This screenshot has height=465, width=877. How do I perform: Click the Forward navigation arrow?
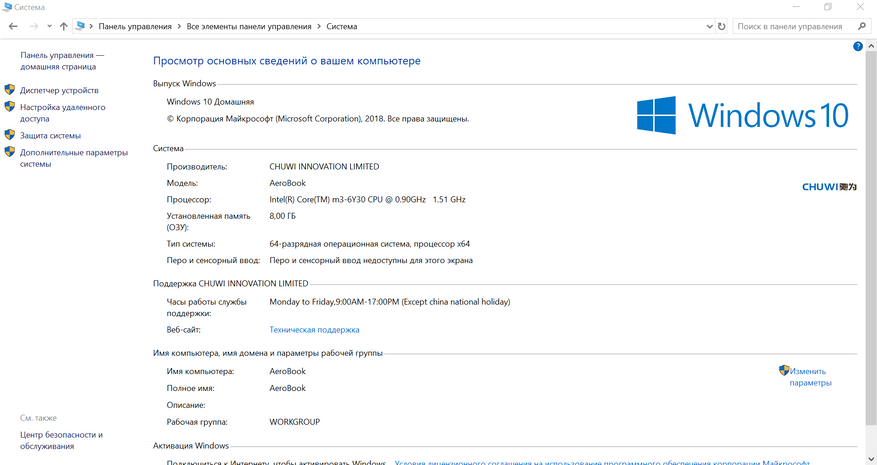coord(32,26)
